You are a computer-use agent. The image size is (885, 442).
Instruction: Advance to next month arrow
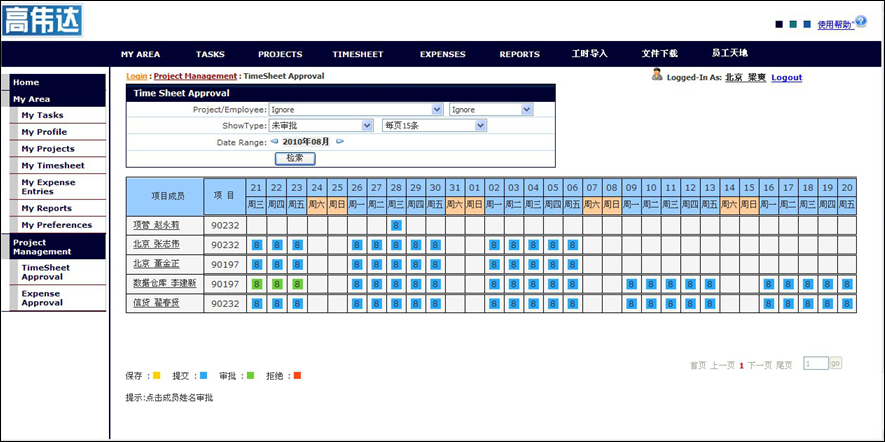(x=340, y=142)
